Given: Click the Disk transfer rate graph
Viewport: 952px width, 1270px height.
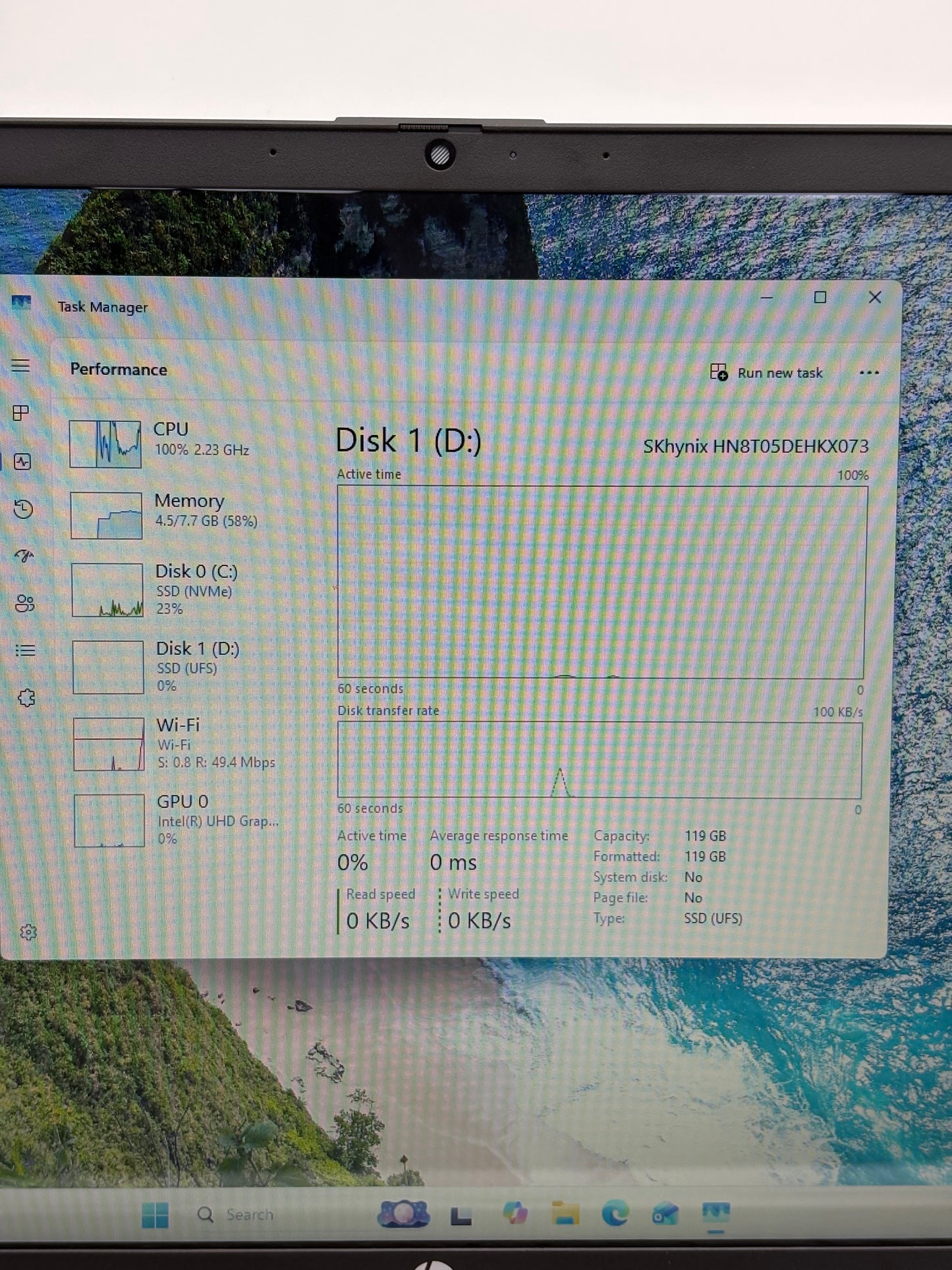Looking at the screenshot, I should point(600,760).
